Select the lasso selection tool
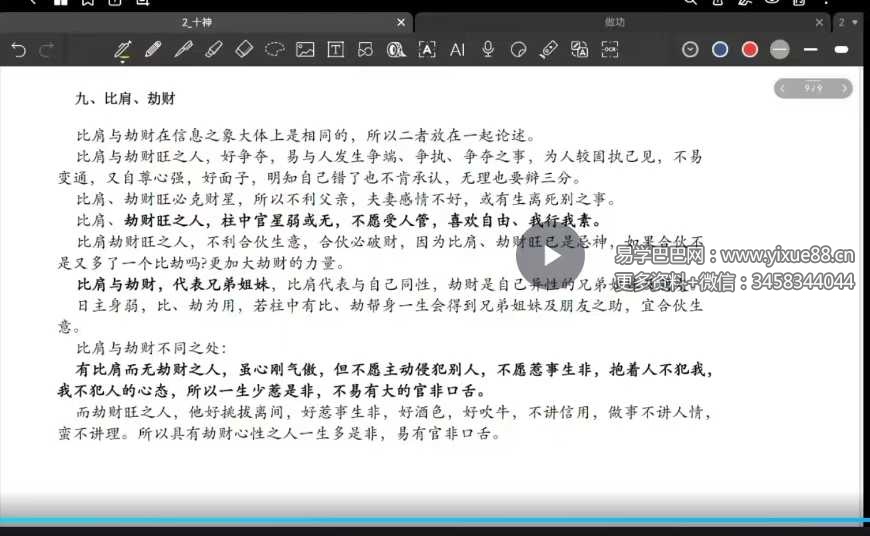 pyautogui.click(x=274, y=49)
